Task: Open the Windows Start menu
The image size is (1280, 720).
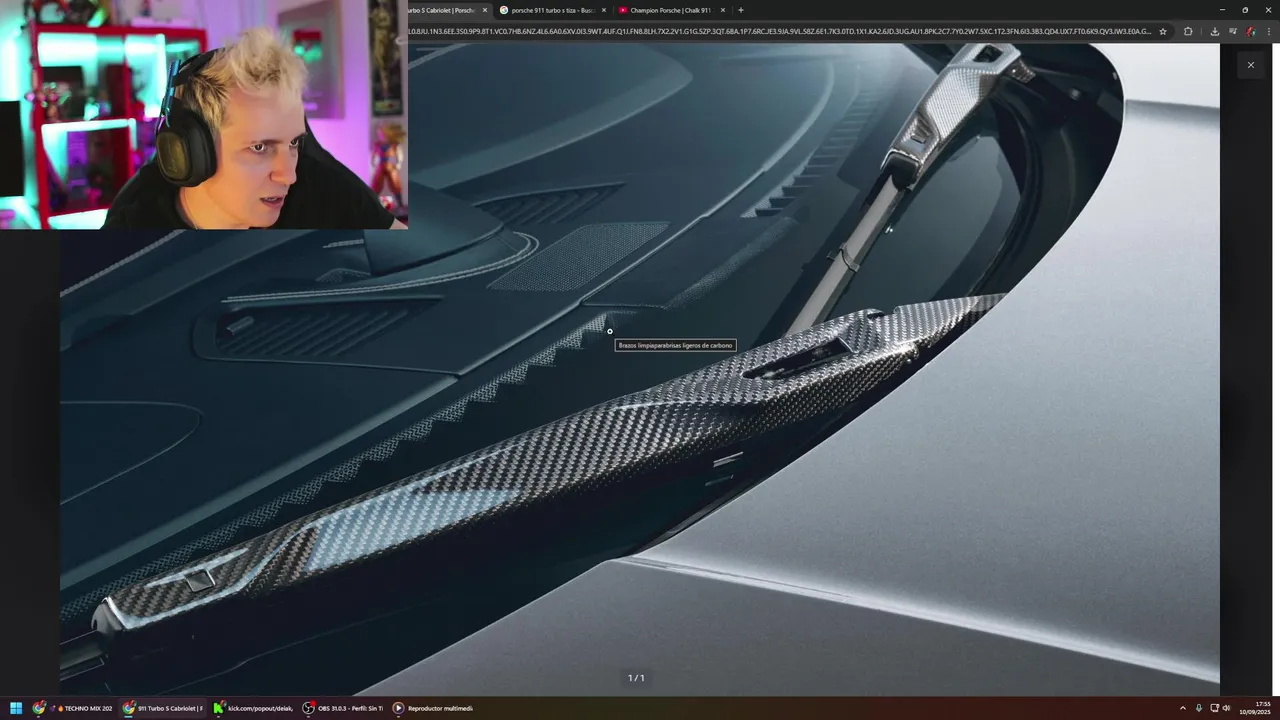Action: [16, 708]
